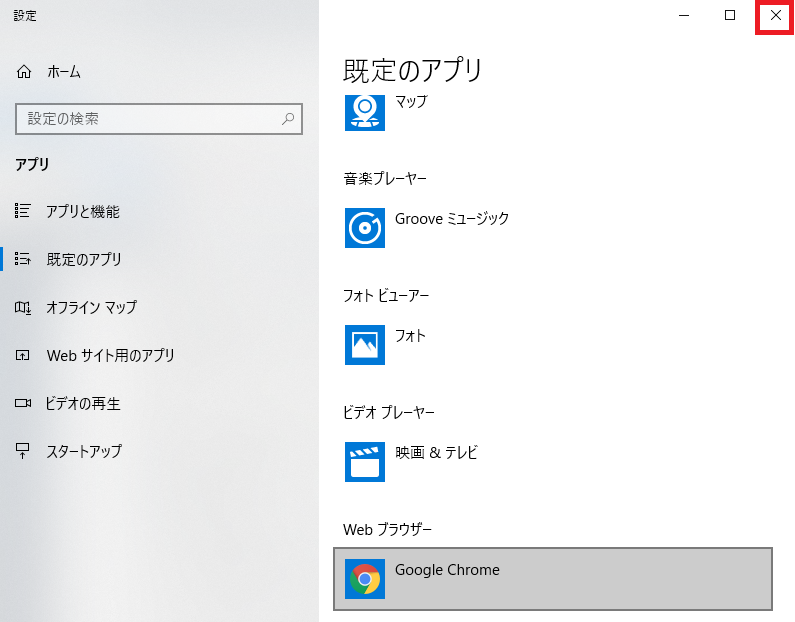Screen dimensions: 795x622
Task: Click the Web サイト用のアプリ icon
Action: 22,355
